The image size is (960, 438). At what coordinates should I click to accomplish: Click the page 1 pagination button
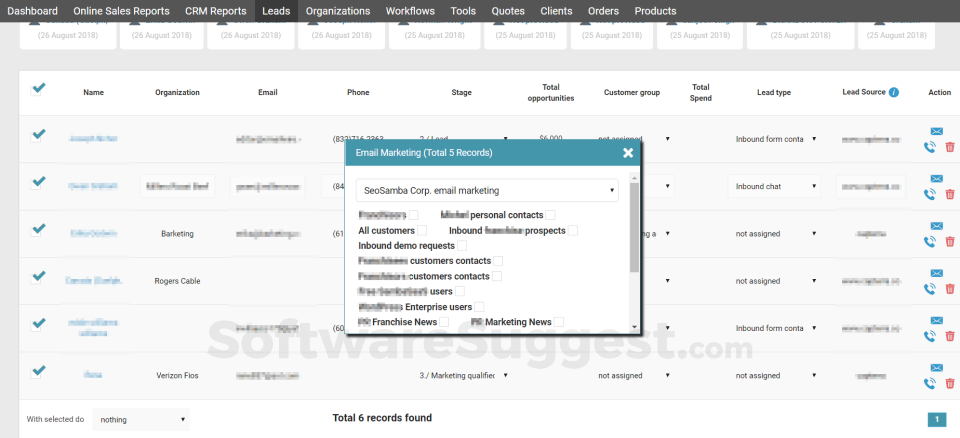[937, 420]
